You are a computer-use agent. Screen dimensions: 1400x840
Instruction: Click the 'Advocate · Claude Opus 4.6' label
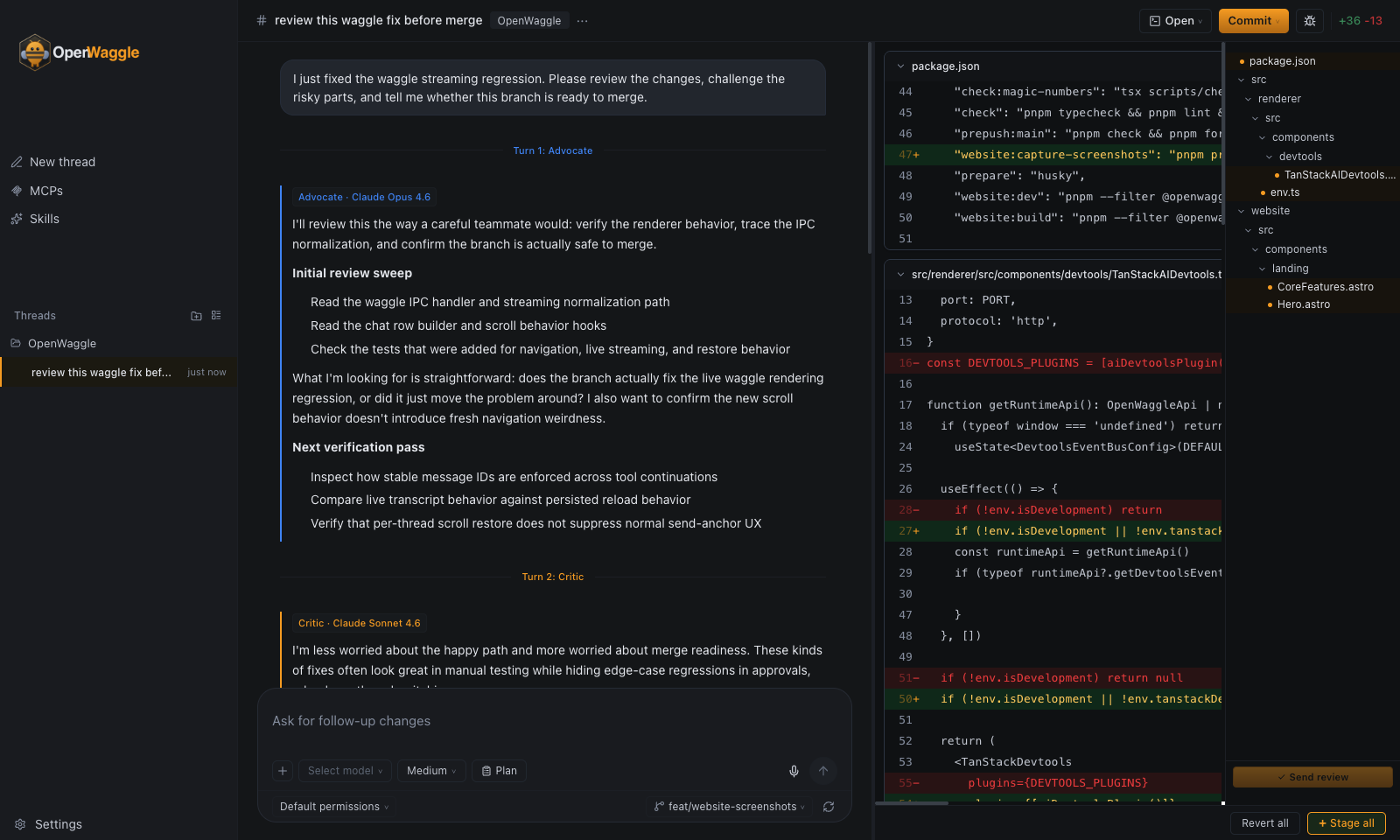click(364, 197)
